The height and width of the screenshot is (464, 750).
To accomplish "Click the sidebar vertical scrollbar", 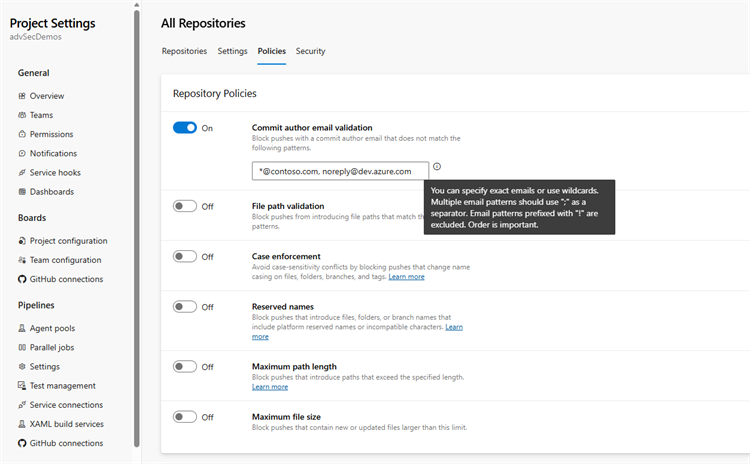I will coord(137,229).
